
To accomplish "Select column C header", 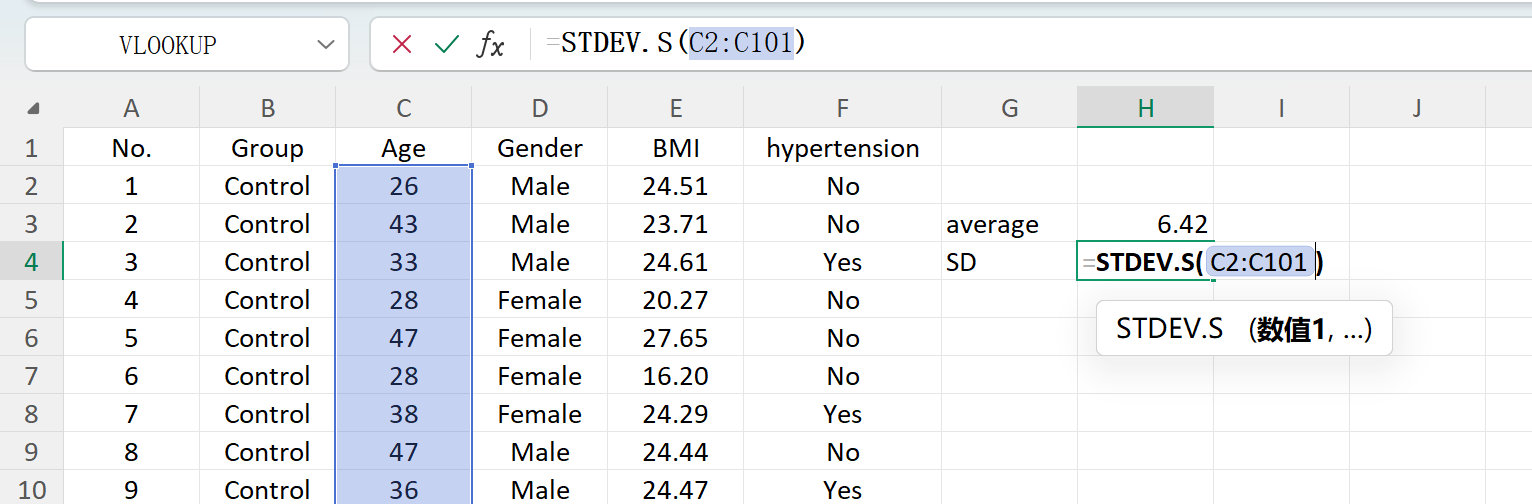I will coord(404,108).
